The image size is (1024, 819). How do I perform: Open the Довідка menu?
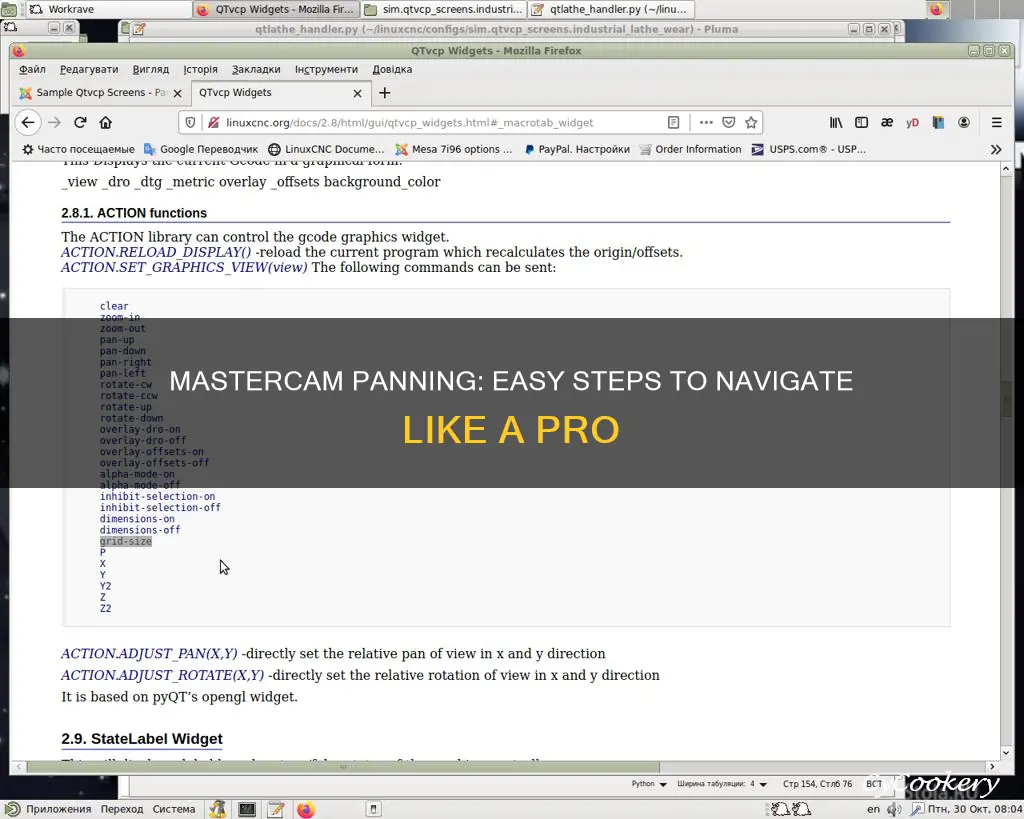[x=392, y=69]
